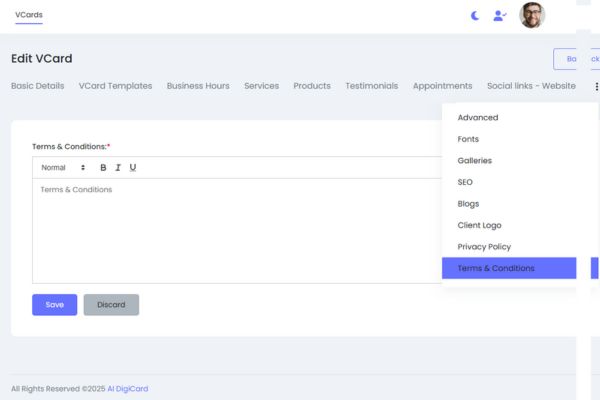Click the Save button
This screenshot has height=400, width=600.
click(54, 305)
